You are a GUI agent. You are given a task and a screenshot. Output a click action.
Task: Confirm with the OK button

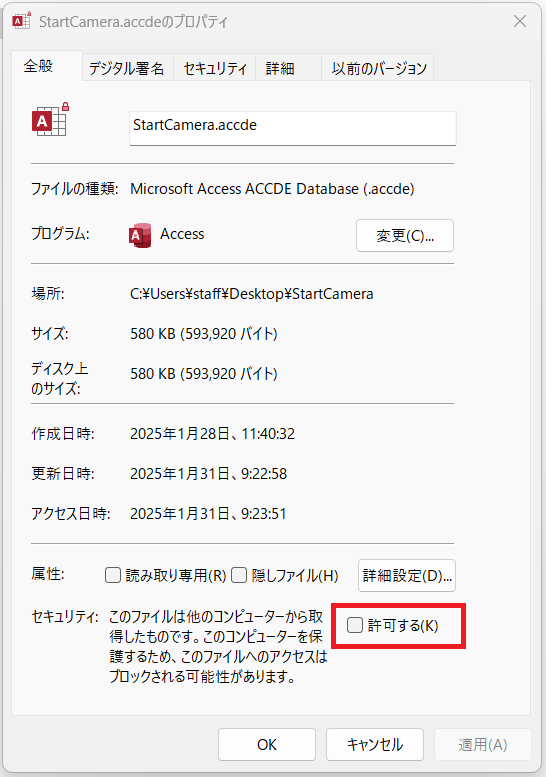267,744
